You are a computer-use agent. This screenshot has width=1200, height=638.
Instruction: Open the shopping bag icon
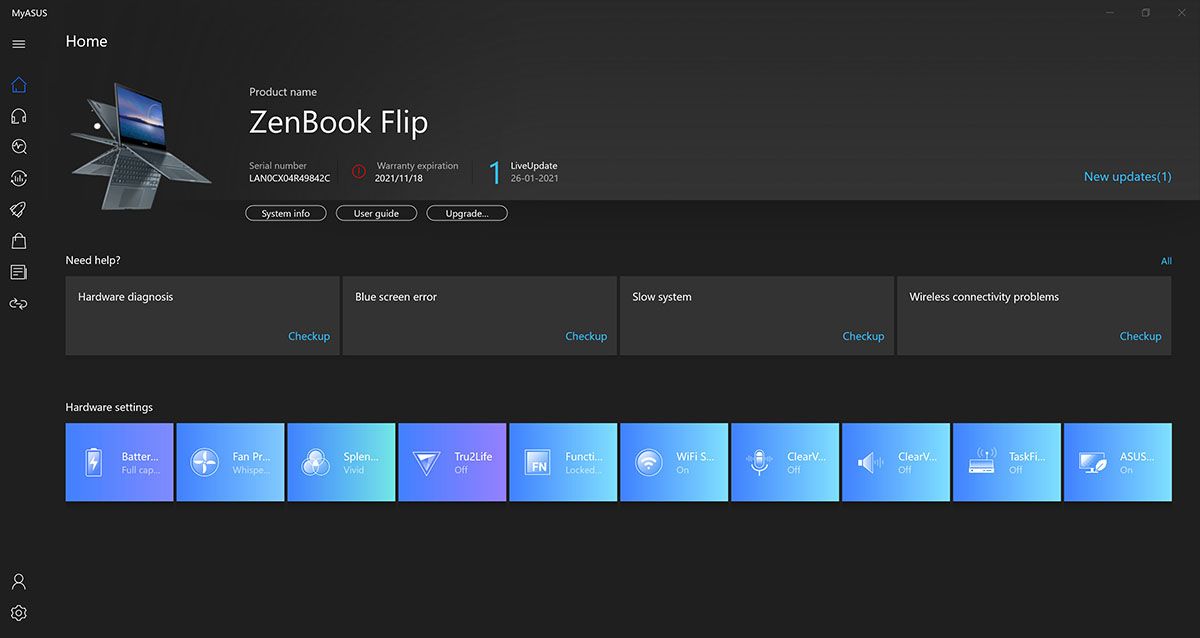[18, 241]
